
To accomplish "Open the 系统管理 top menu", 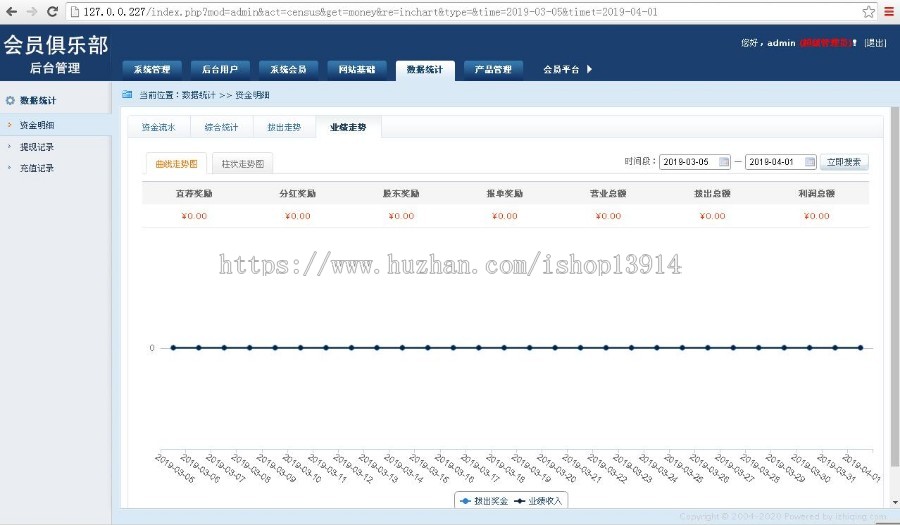I will click(x=152, y=69).
